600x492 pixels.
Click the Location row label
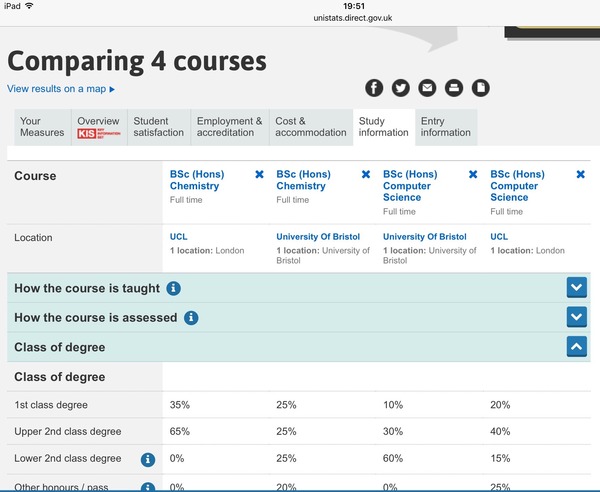[33, 238]
